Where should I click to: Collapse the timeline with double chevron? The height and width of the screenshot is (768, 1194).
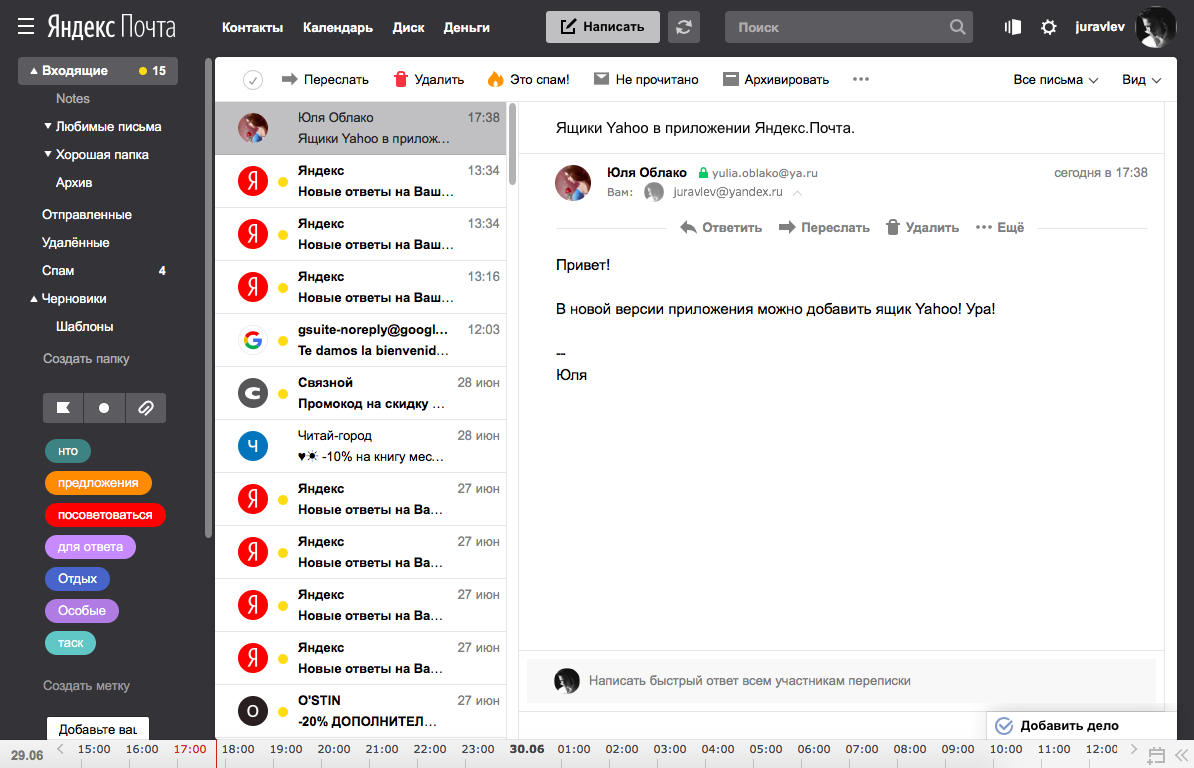click(1182, 755)
